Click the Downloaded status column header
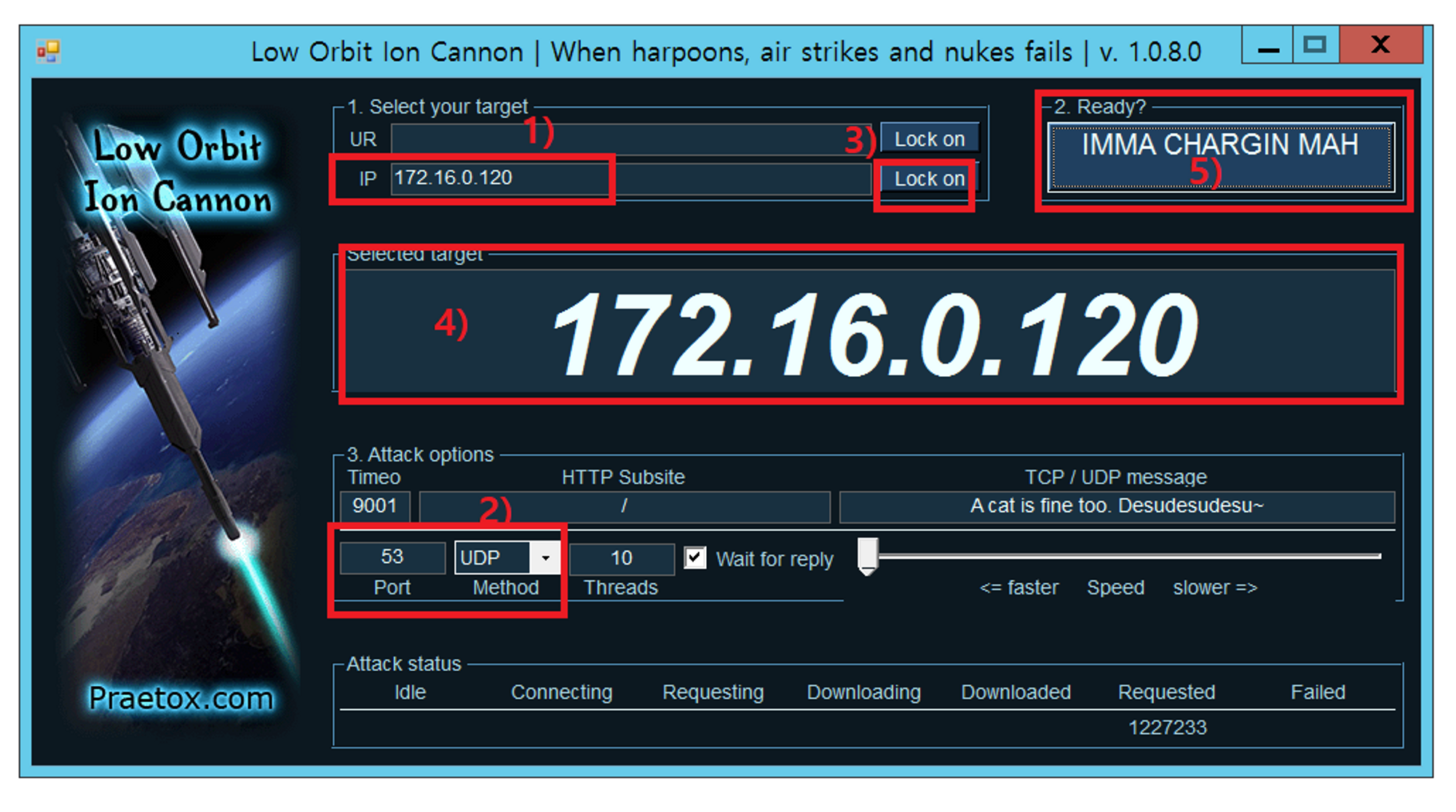 (1016, 692)
